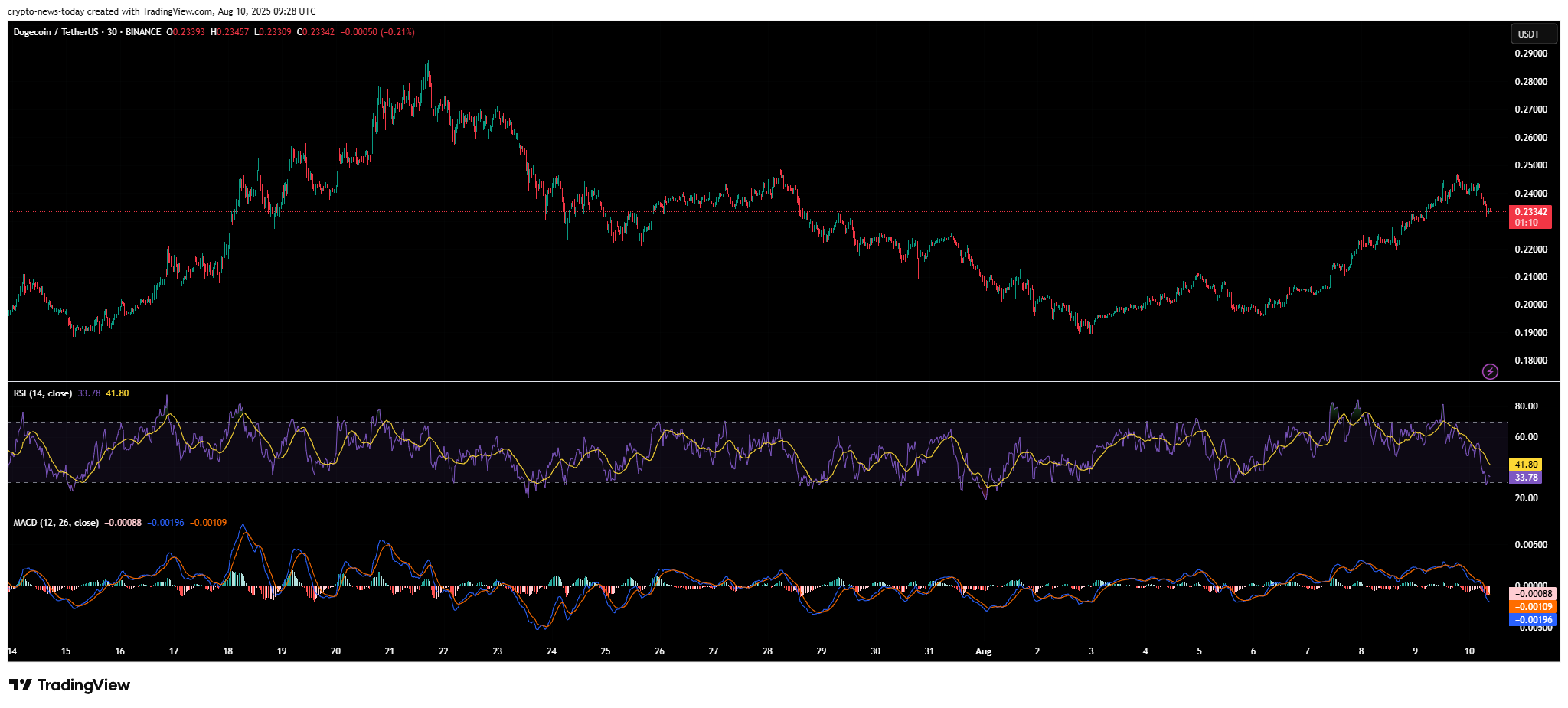Click the Aug marker on time axis
The height and width of the screenshot is (708, 1568).
(983, 651)
